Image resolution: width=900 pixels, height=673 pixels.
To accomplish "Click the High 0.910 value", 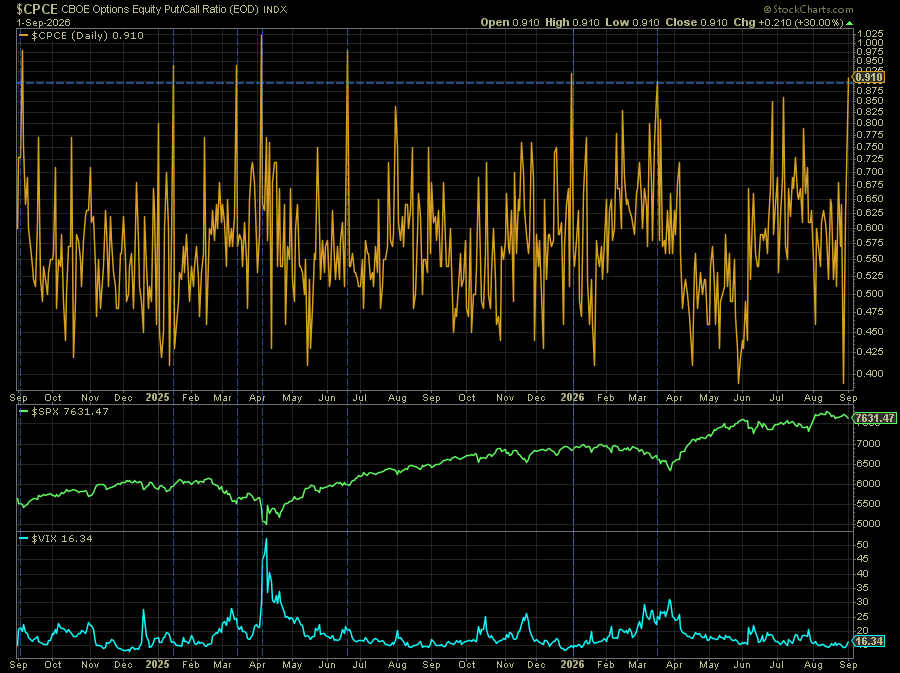I will (x=572, y=22).
